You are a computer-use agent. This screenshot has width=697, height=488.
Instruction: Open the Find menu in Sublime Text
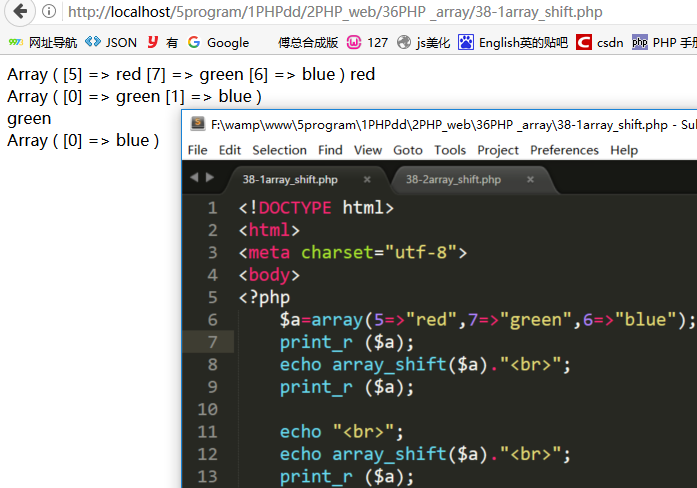coord(330,150)
